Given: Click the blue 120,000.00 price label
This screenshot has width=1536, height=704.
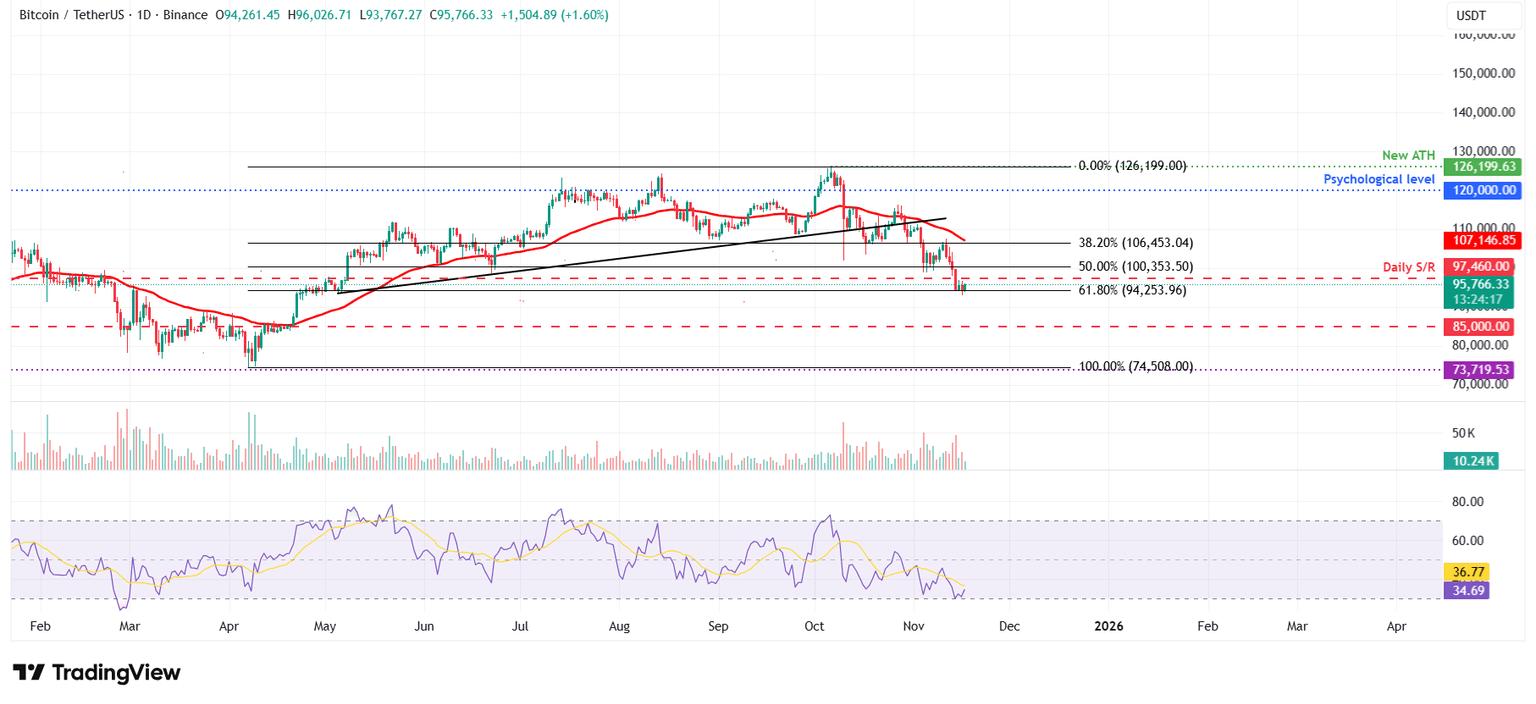Looking at the screenshot, I should coord(1479,190).
